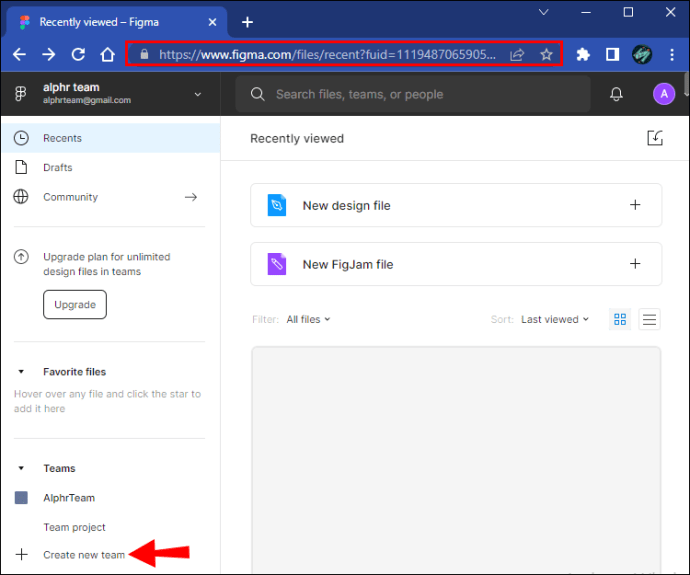Click the import file icon
The height and width of the screenshot is (575, 690).
[x=655, y=139]
